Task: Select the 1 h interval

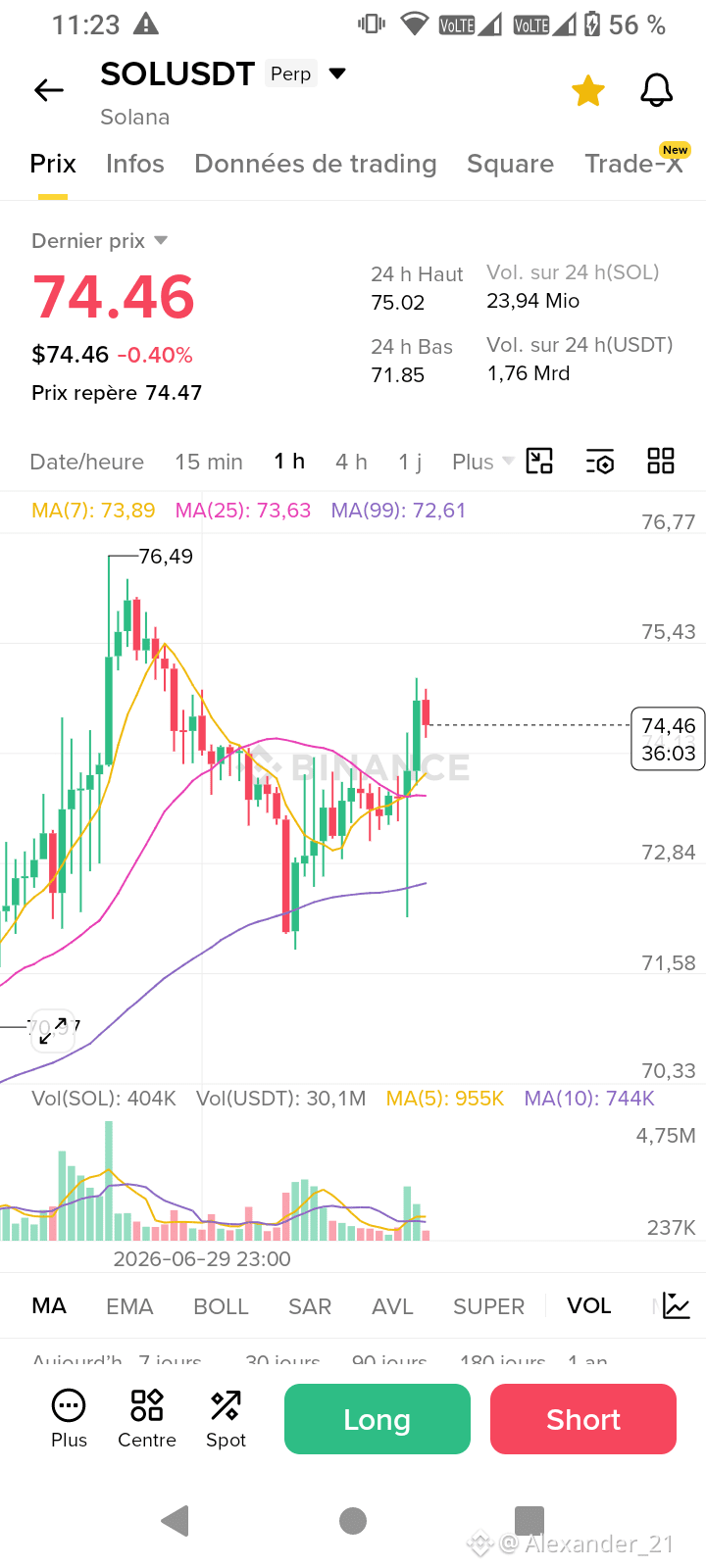Action: pyautogui.click(x=289, y=462)
